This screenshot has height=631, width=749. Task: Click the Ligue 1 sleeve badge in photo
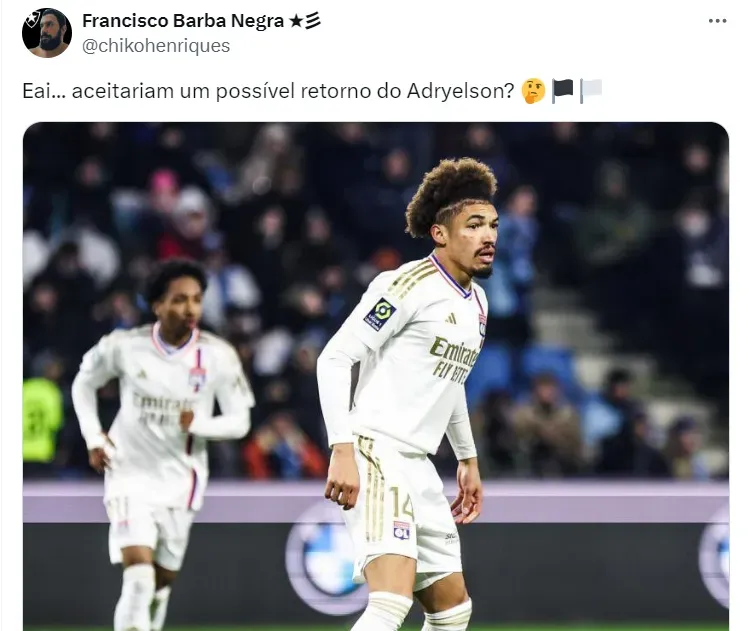pyautogui.click(x=381, y=314)
